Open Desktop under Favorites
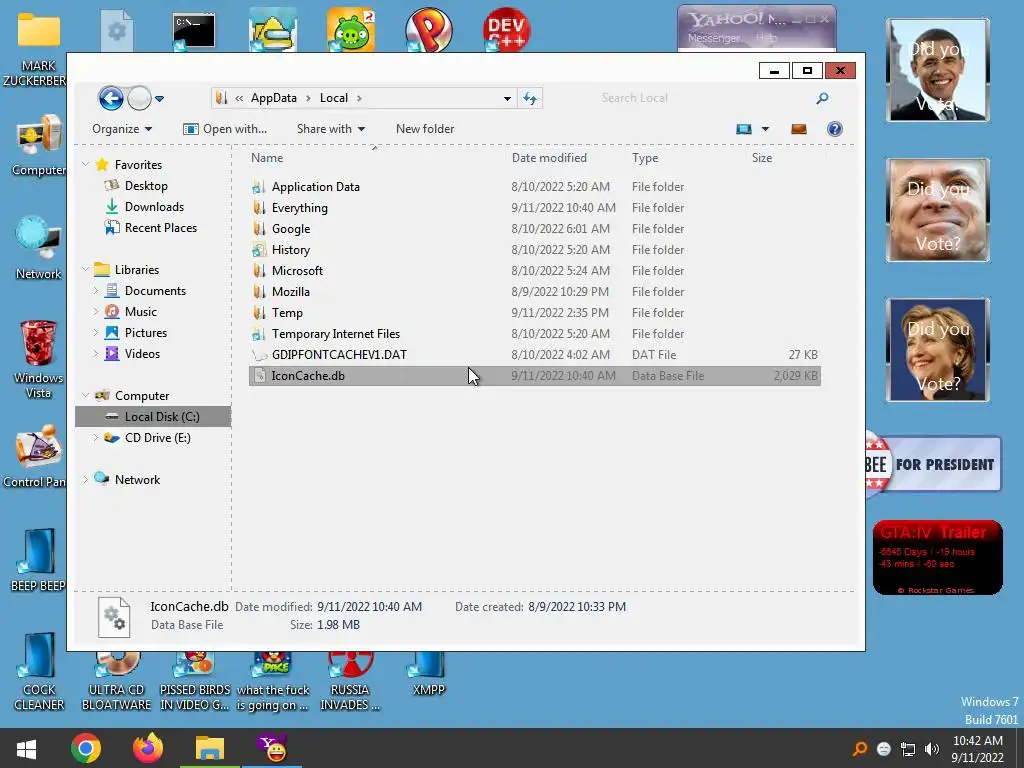Screen dimensions: 1024x768 [x=146, y=185]
